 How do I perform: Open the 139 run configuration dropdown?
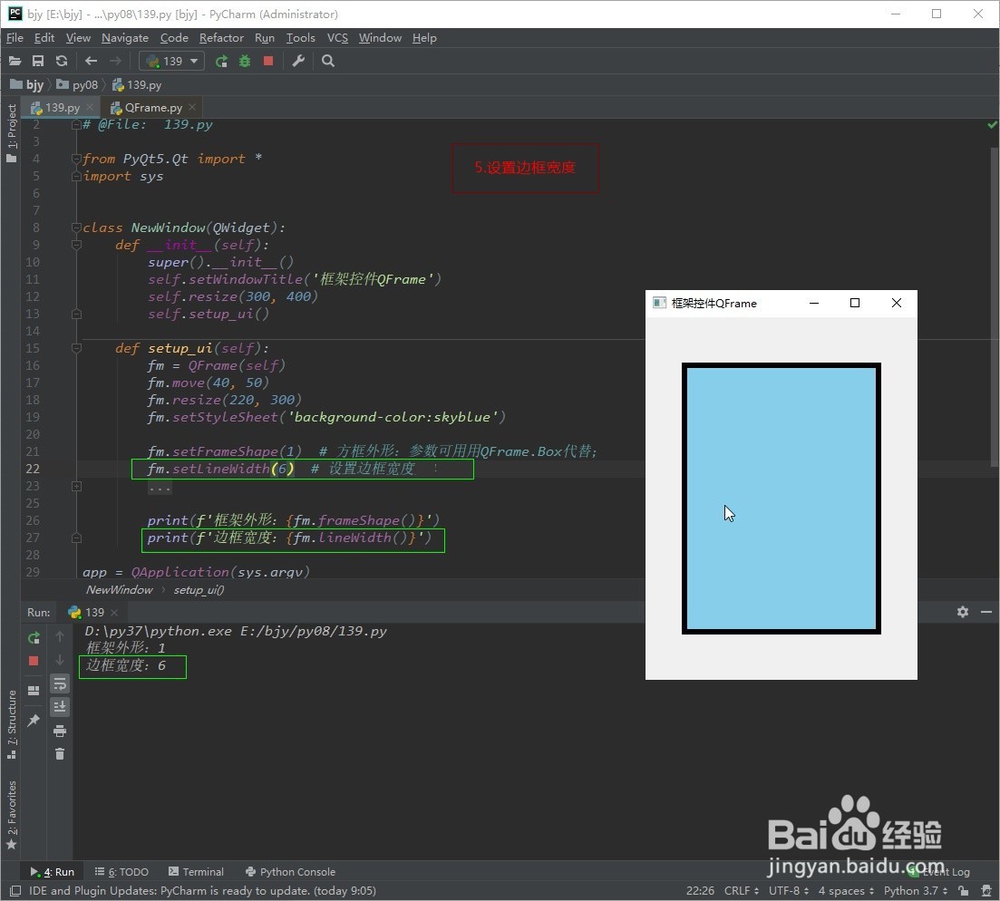(172, 61)
